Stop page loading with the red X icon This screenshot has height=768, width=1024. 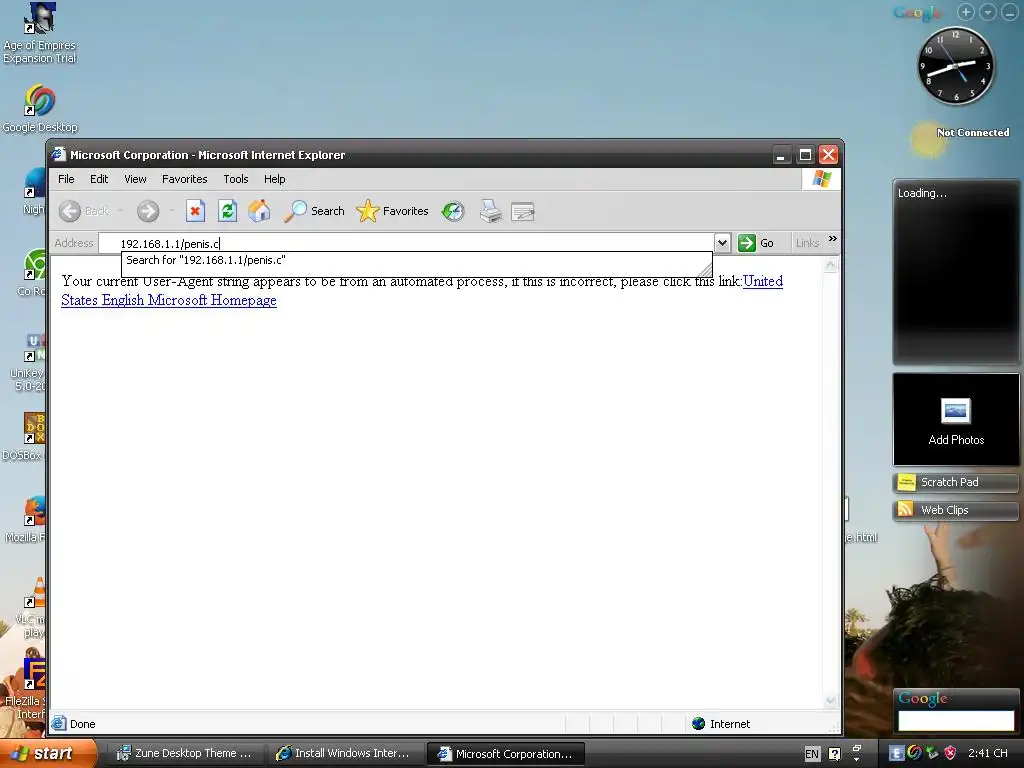pyautogui.click(x=195, y=211)
